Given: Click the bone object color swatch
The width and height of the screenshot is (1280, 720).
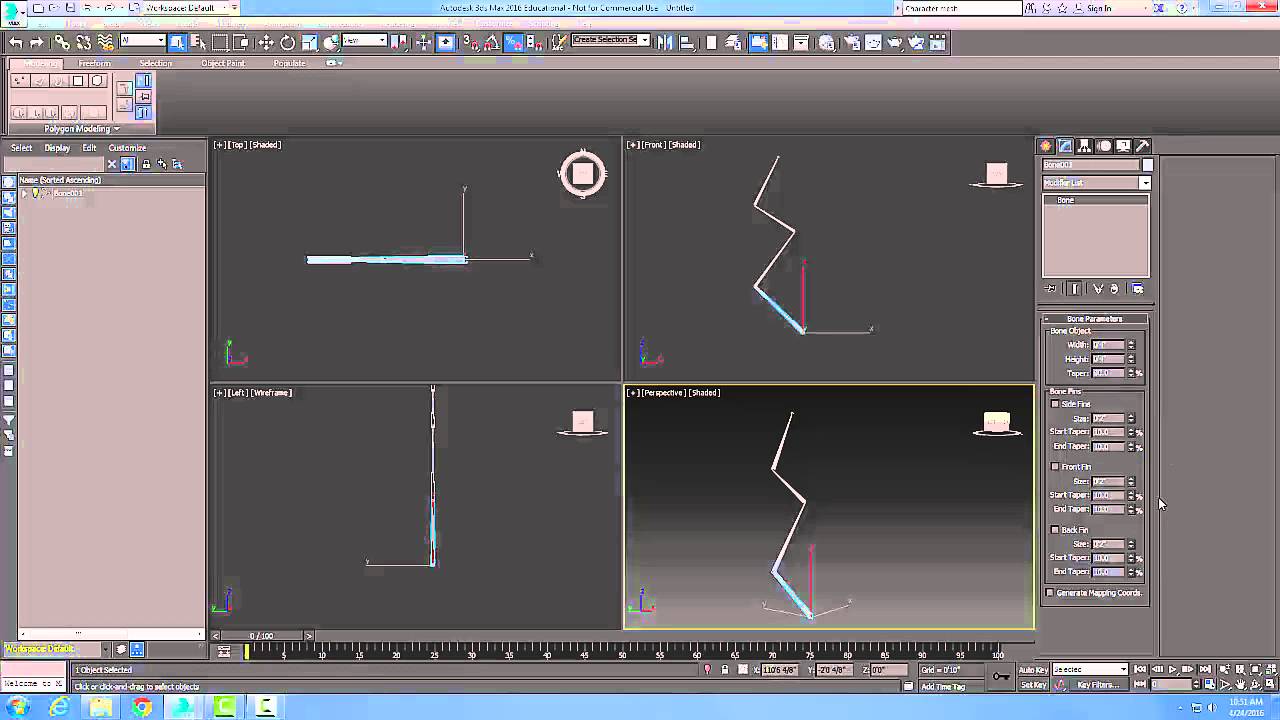Looking at the screenshot, I should (1148, 165).
